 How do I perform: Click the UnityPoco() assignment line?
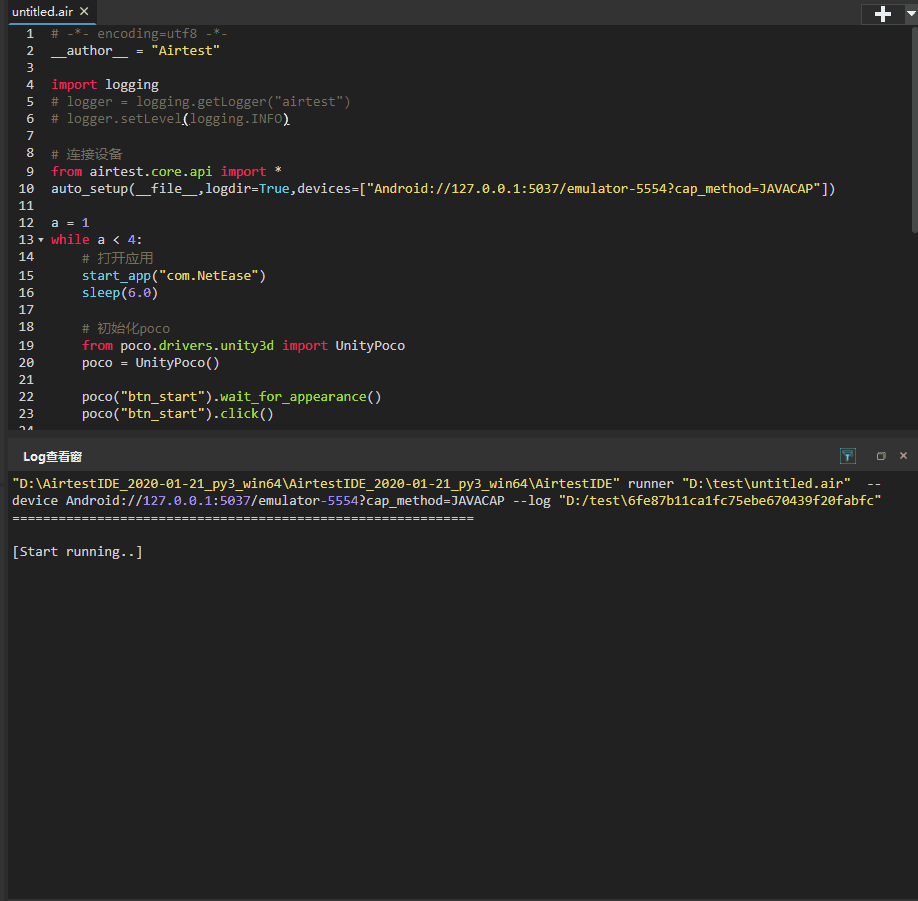[150, 363]
